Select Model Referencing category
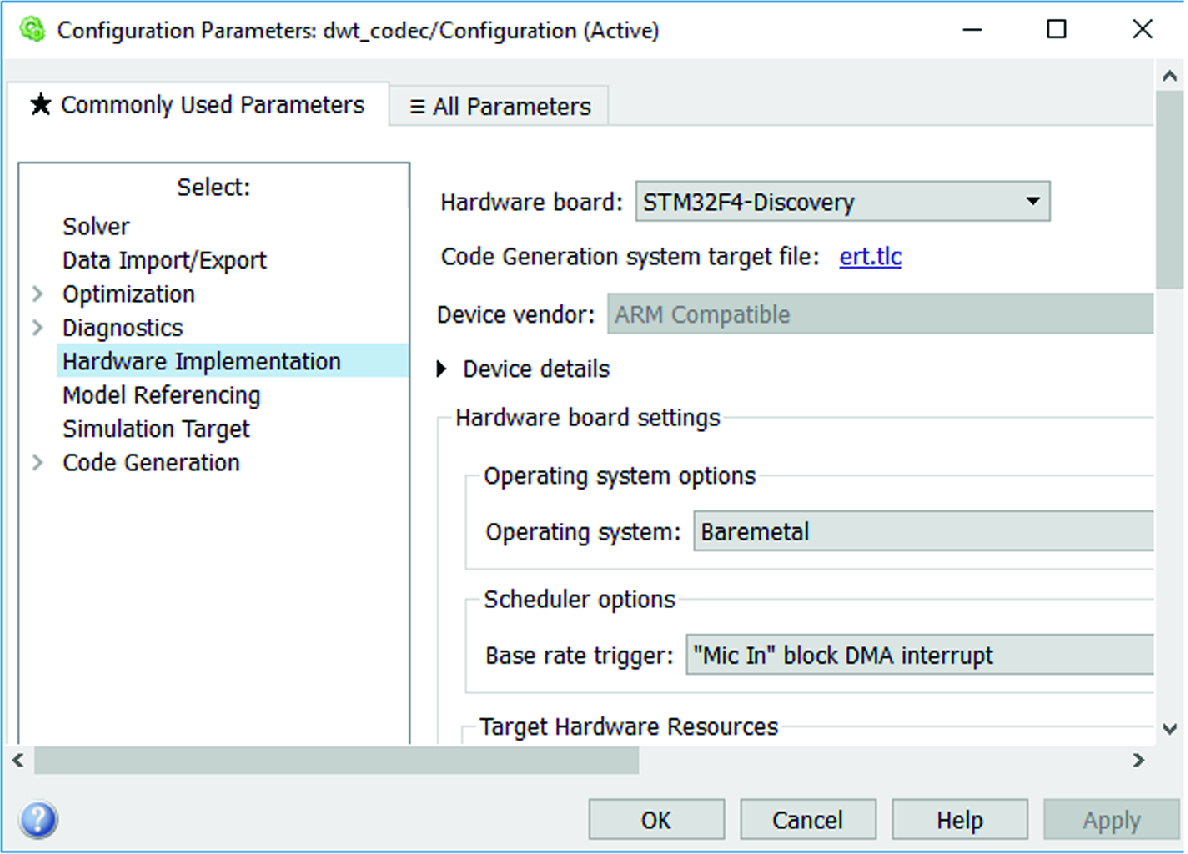The image size is (1188, 854). coord(161,395)
